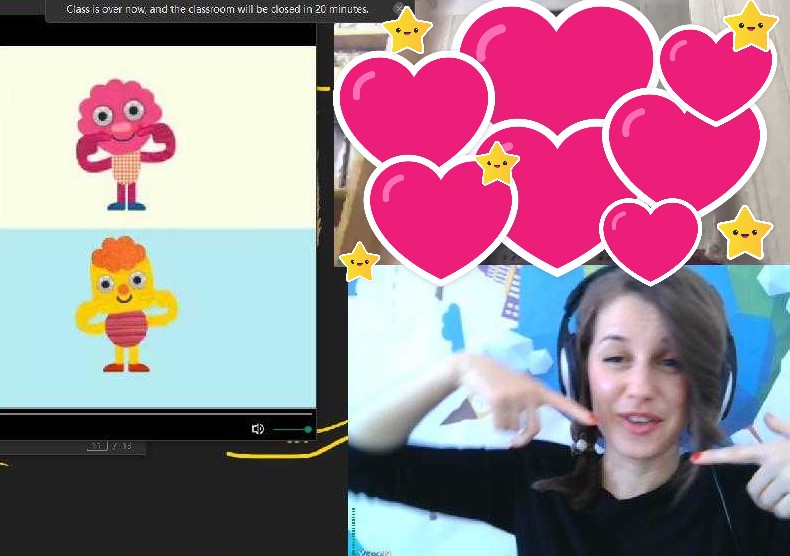Adjust the green volume slider

click(289, 429)
